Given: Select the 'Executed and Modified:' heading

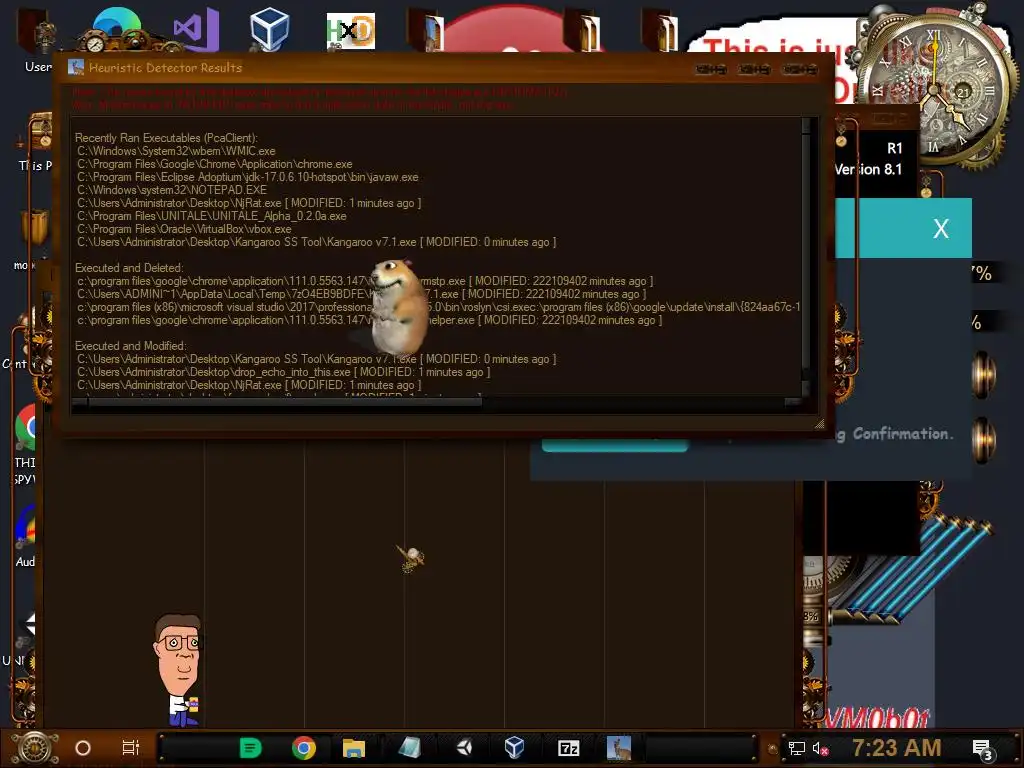Looking at the screenshot, I should 131,346.
